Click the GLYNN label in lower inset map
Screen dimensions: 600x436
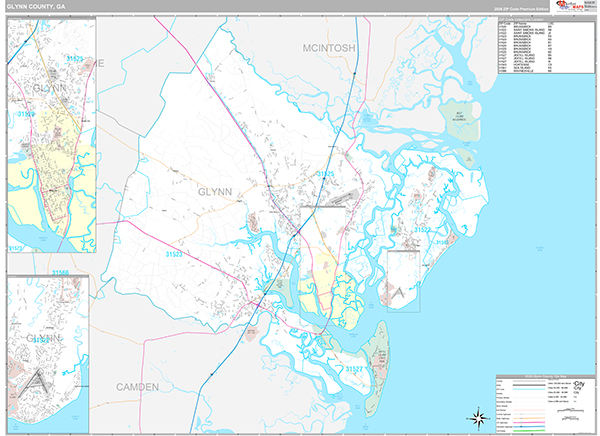(x=44, y=338)
